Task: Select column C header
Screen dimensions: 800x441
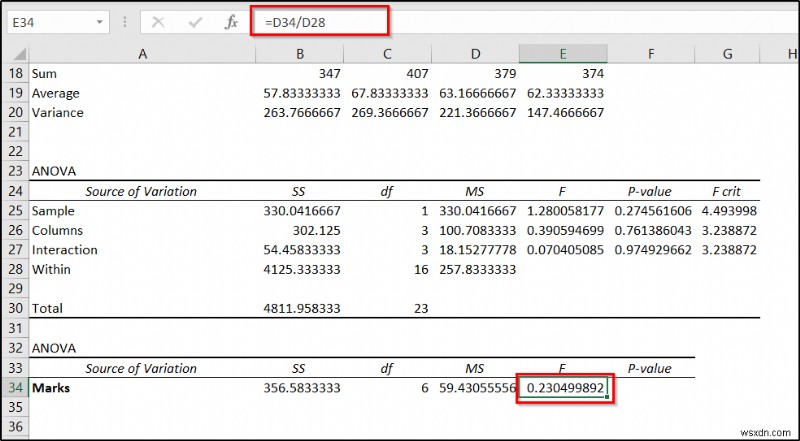Action: tap(388, 54)
